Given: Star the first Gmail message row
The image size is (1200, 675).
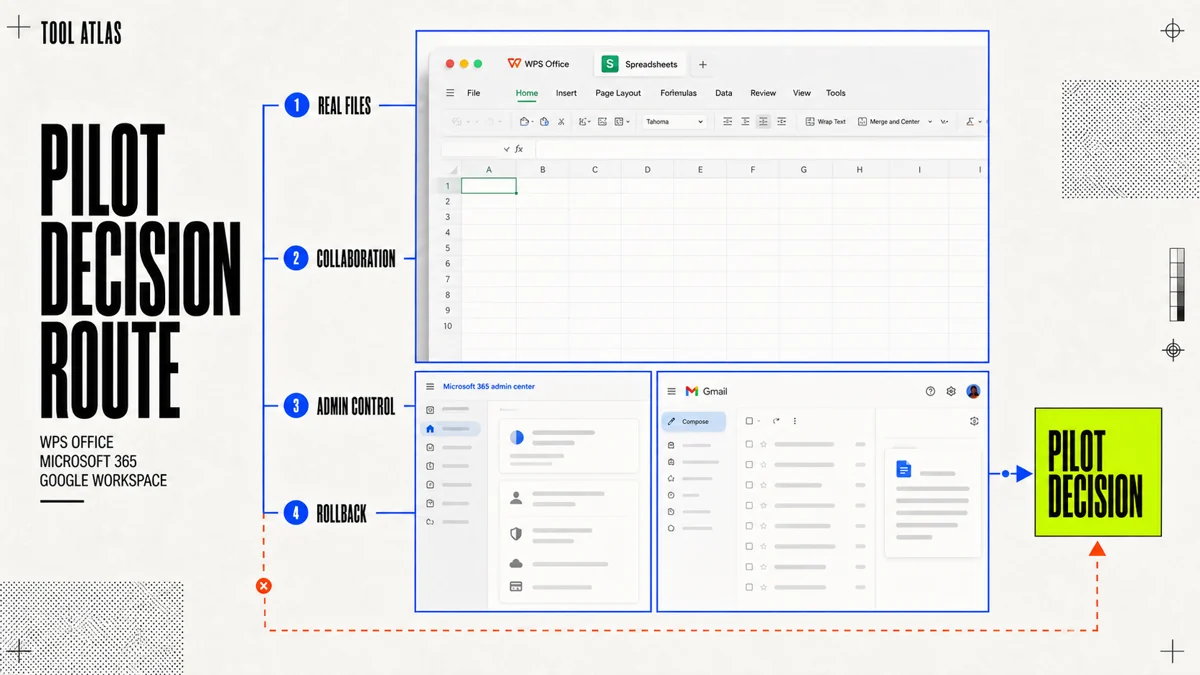Looking at the screenshot, I should pos(763,444).
